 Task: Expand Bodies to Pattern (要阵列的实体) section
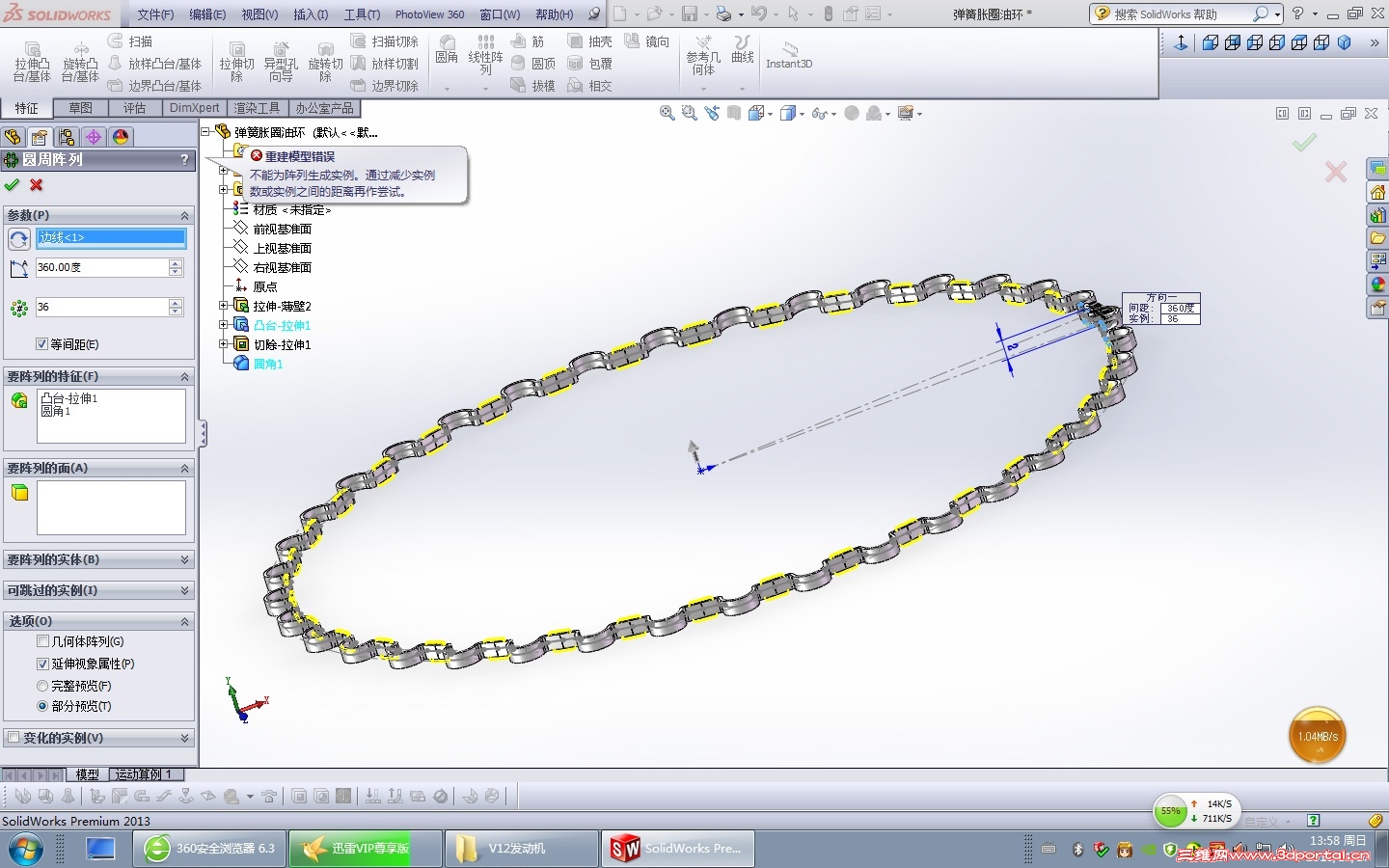pyautogui.click(x=184, y=559)
